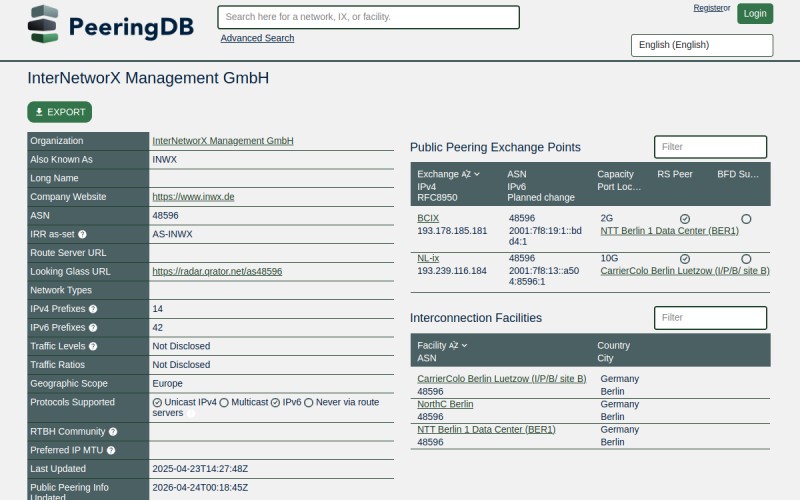Image resolution: width=800 pixels, height=500 pixels.
Task: Click the Country column header
Action: click(613, 345)
